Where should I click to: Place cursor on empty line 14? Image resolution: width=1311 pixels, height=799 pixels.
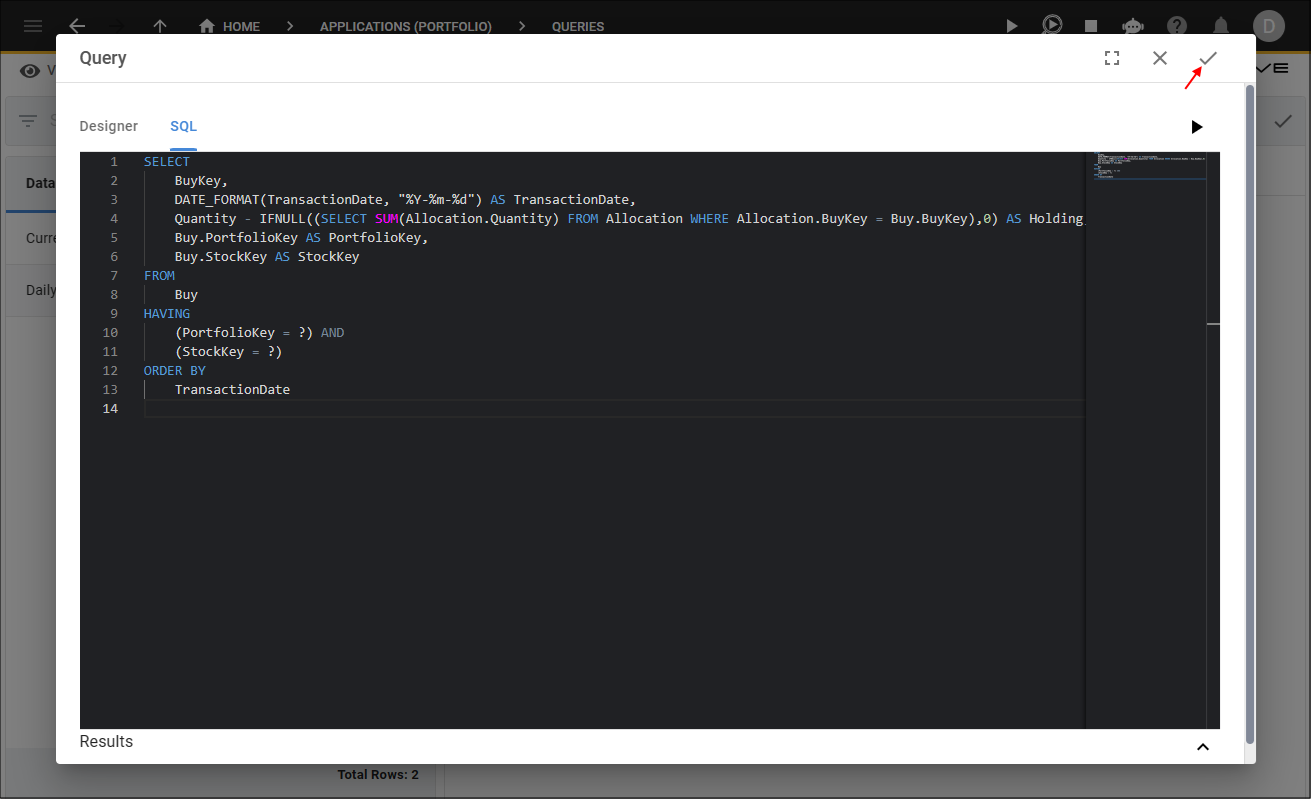tap(614, 409)
